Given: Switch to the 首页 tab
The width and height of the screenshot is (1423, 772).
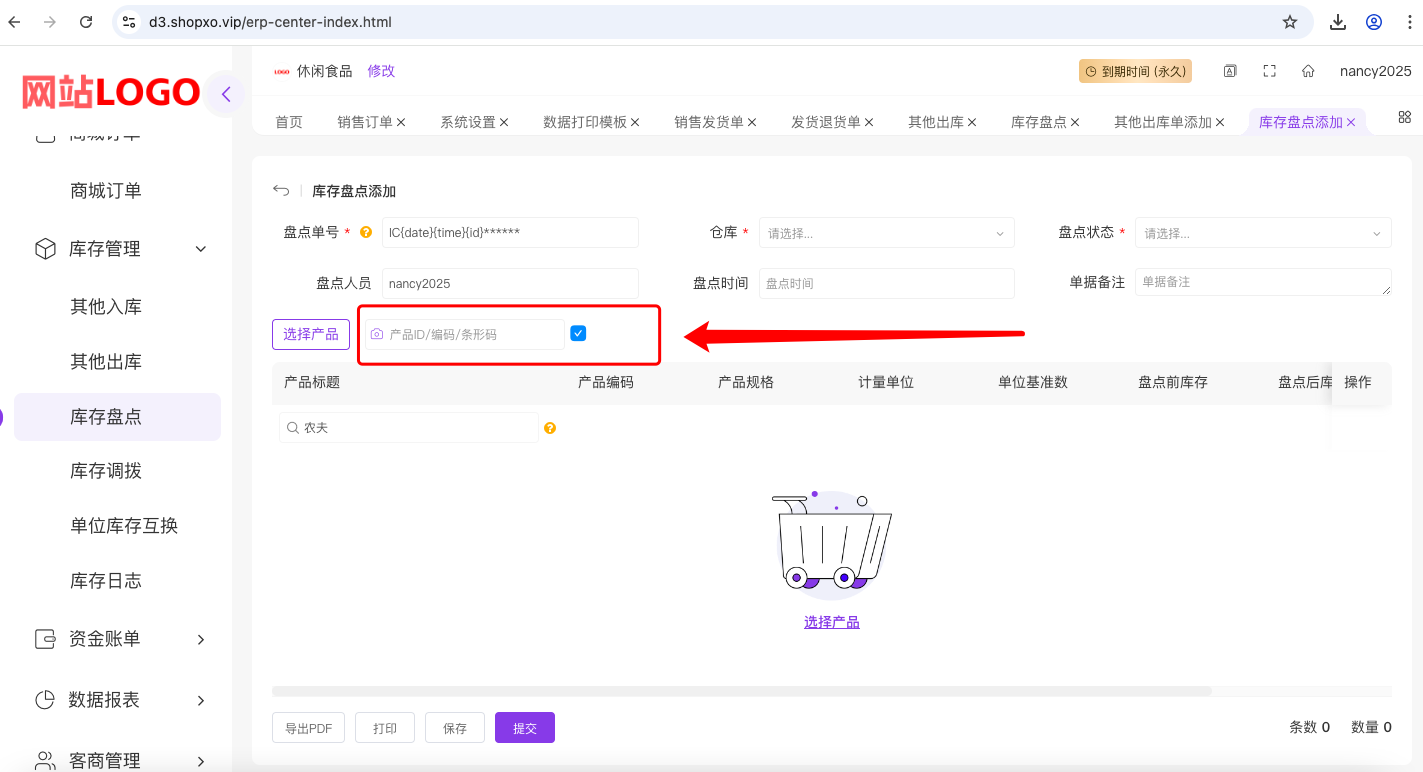Looking at the screenshot, I should pos(289,122).
